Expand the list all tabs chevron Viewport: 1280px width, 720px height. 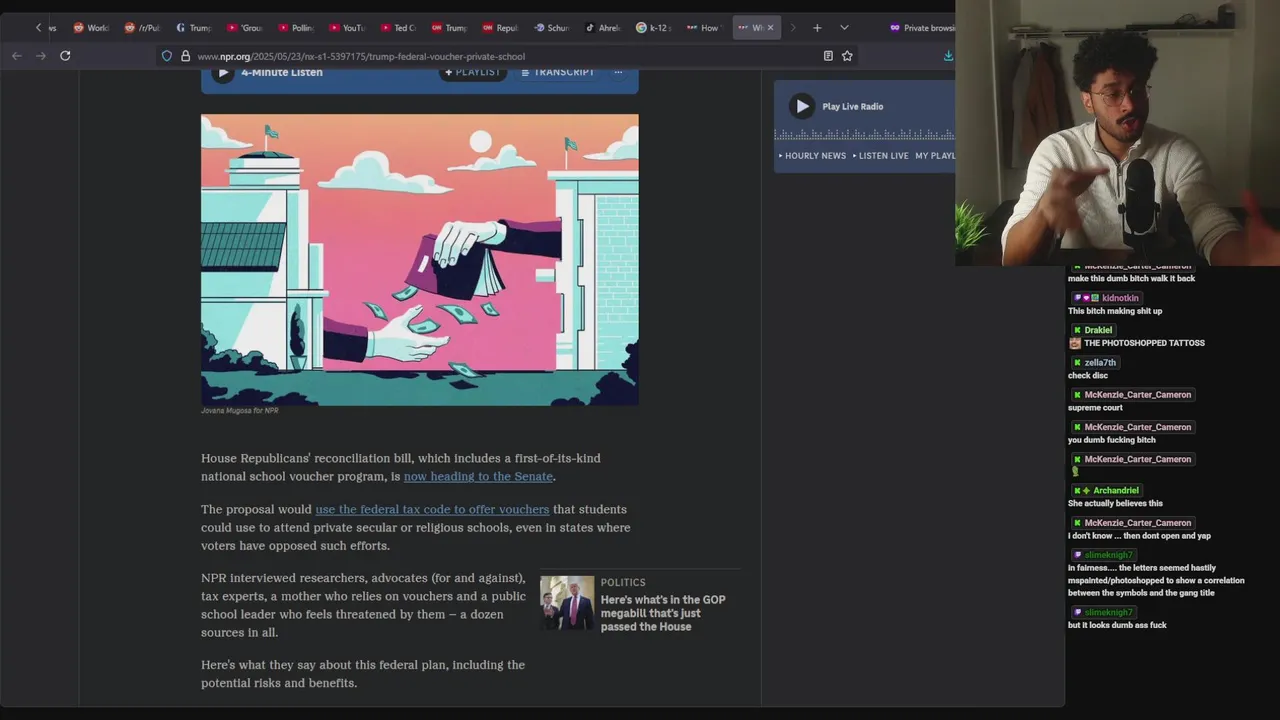click(x=844, y=28)
